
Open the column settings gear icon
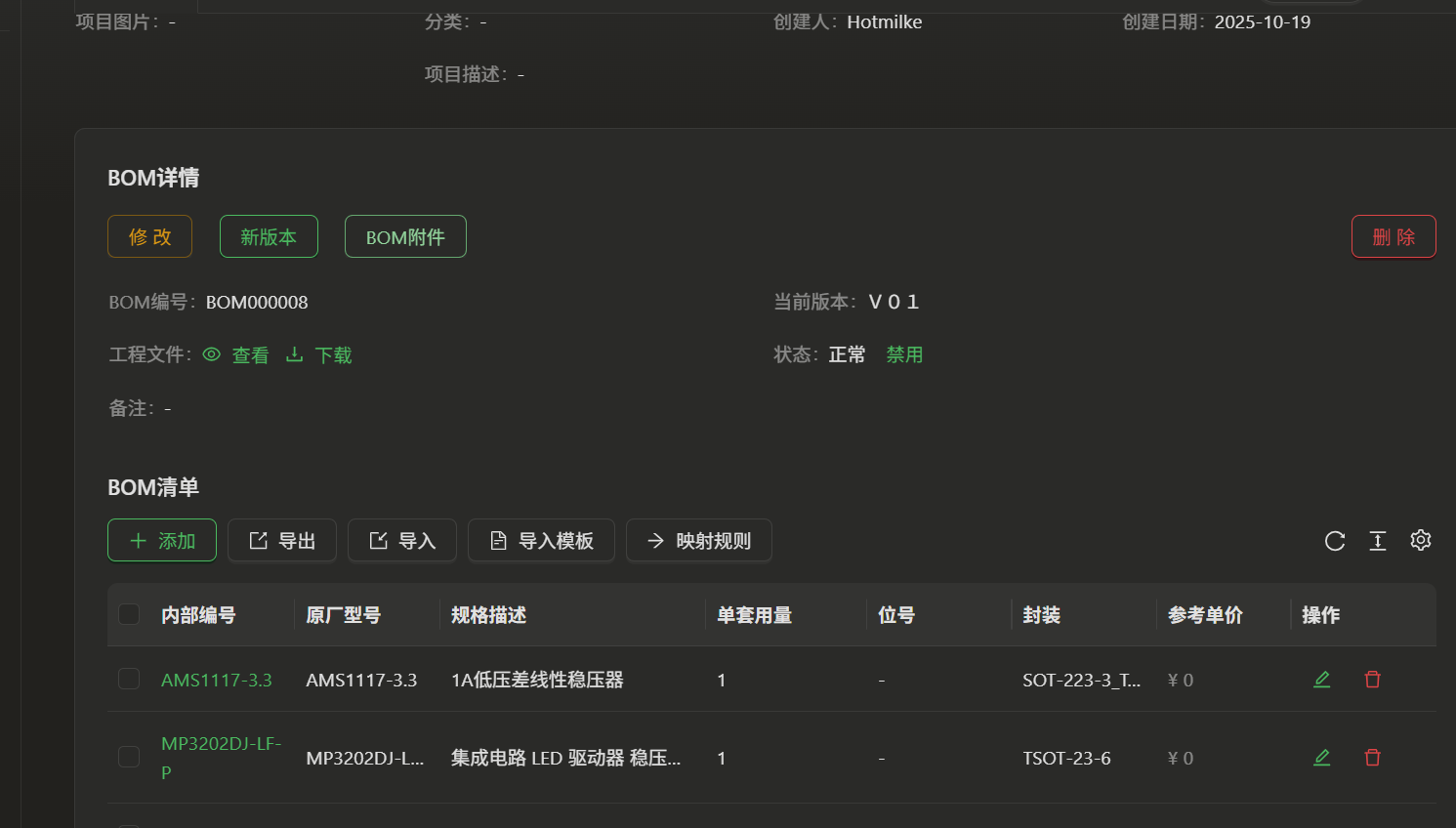pos(1421,540)
